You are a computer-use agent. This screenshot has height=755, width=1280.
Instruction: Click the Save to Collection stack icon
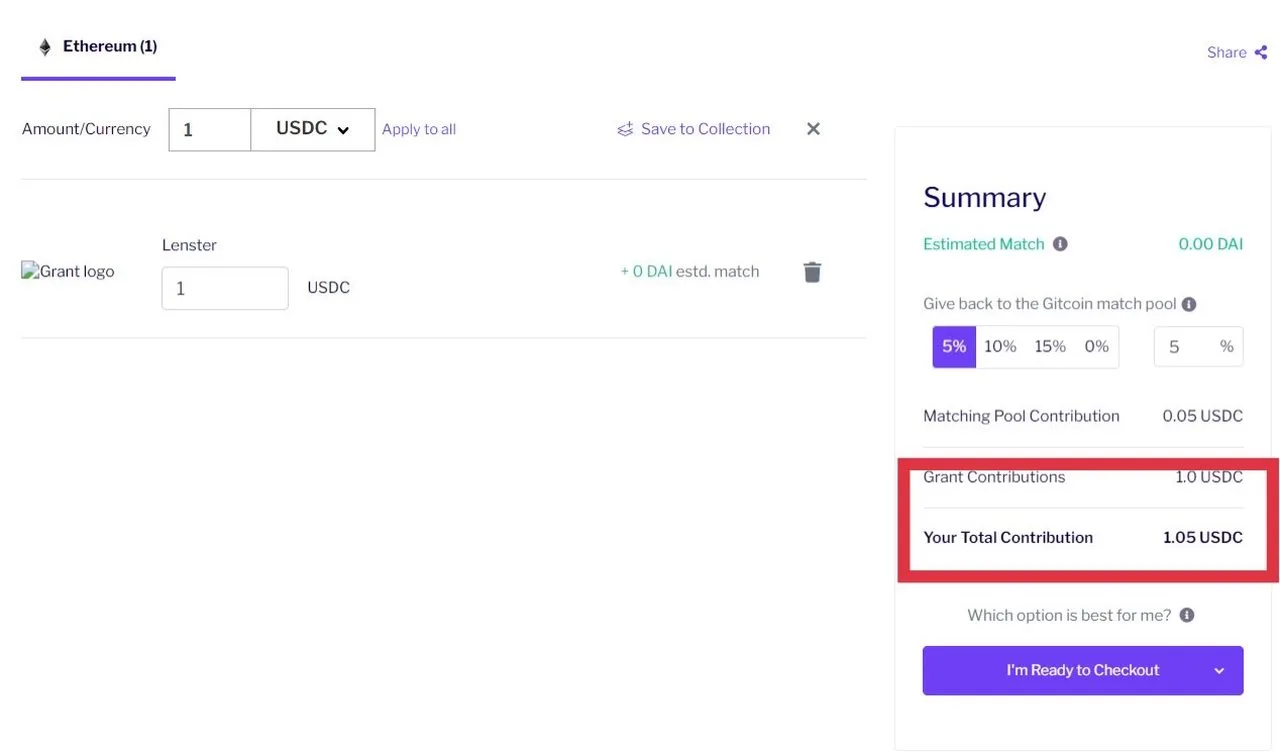(x=625, y=129)
